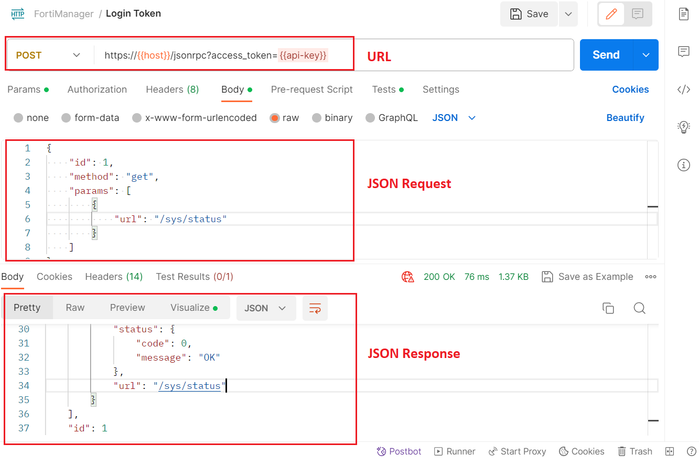Open the Pre-request Script tab

(x=311, y=89)
